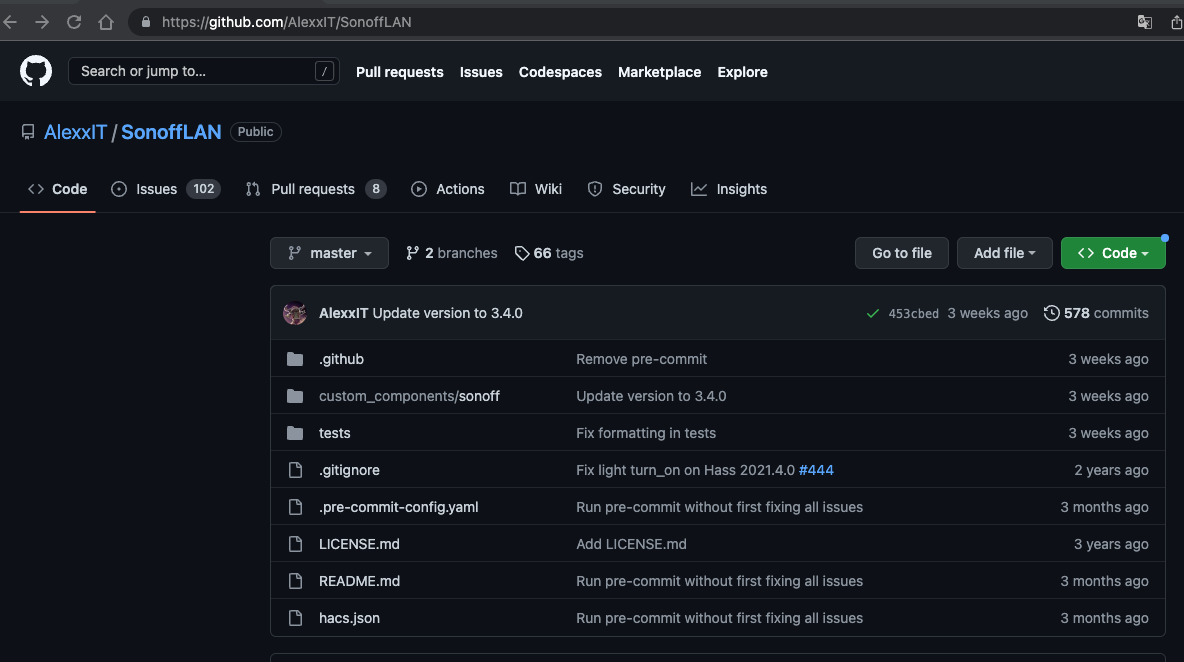This screenshot has width=1184, height=662.
Task: Open Codespaces in top navigation
Action: [x=560, y=72]
